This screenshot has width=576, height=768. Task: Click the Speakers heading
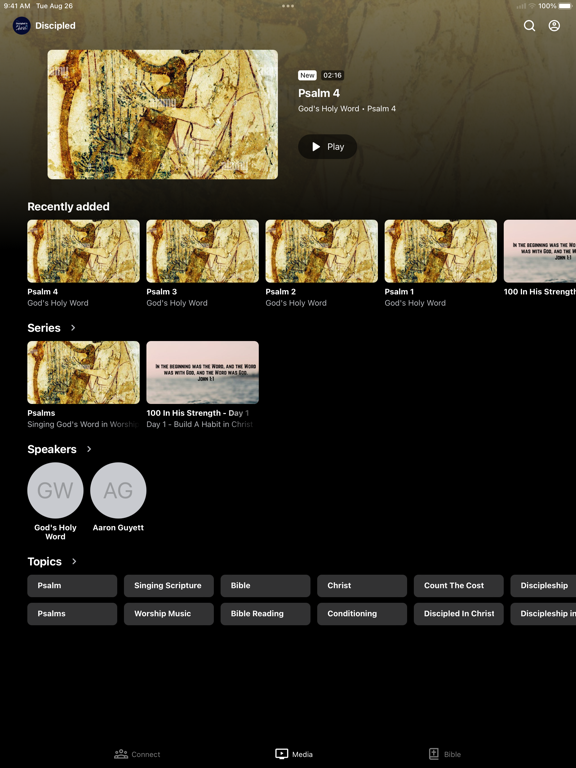[52, 449]
